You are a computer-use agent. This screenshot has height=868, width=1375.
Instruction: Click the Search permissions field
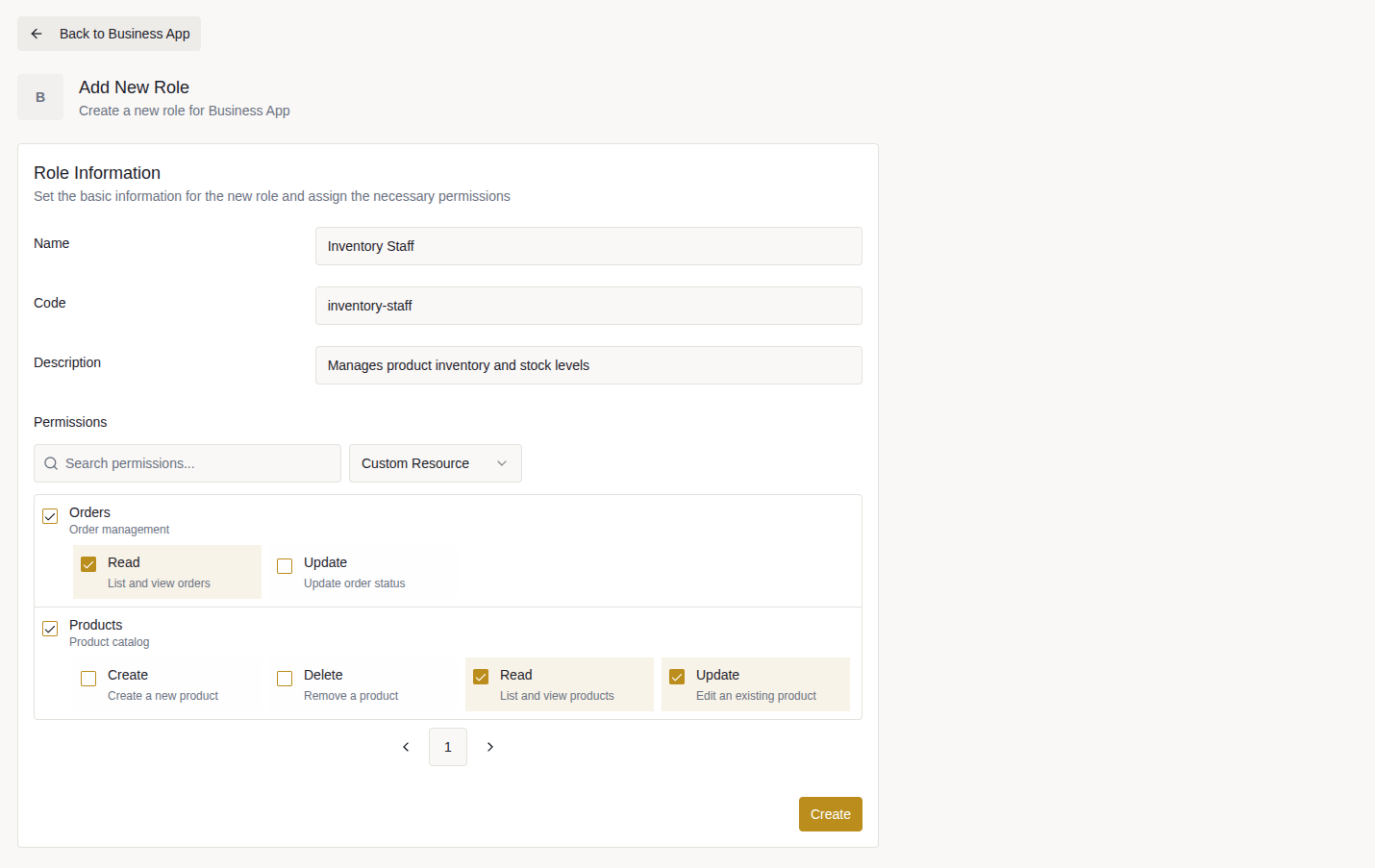coord(187,463)
